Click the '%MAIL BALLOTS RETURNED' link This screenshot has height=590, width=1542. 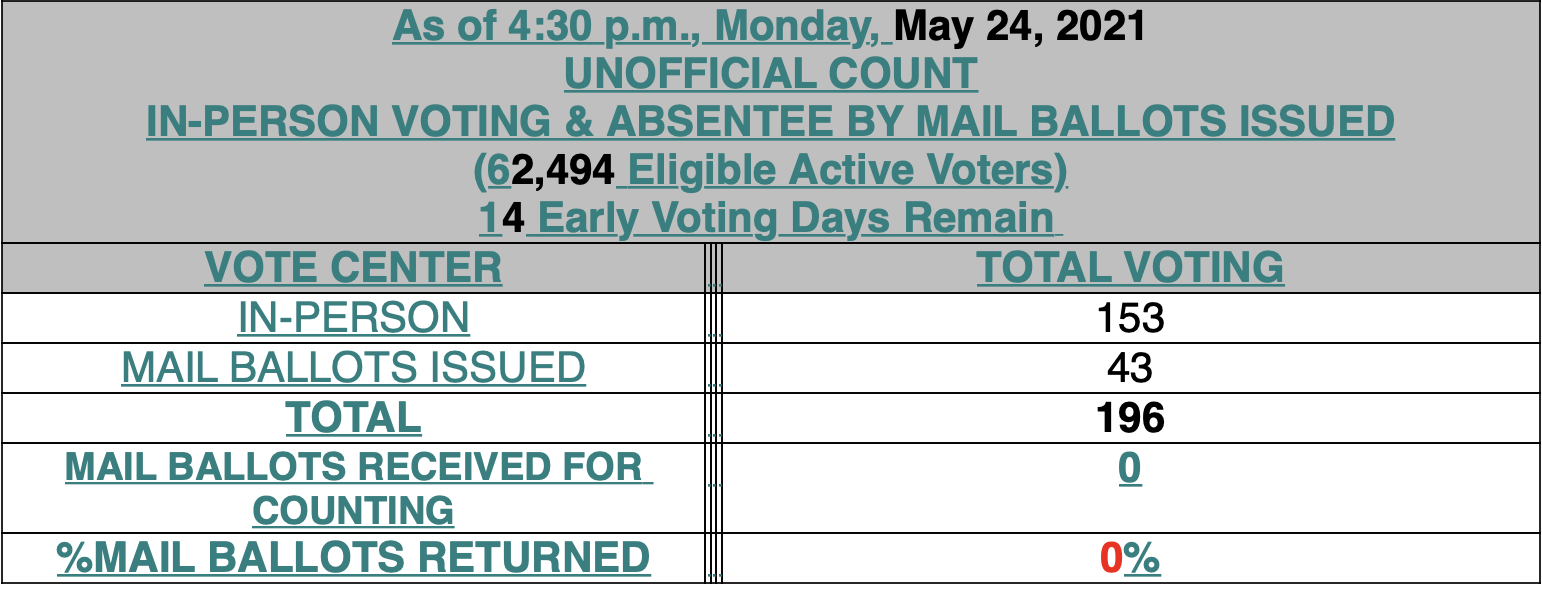(353, 557)
